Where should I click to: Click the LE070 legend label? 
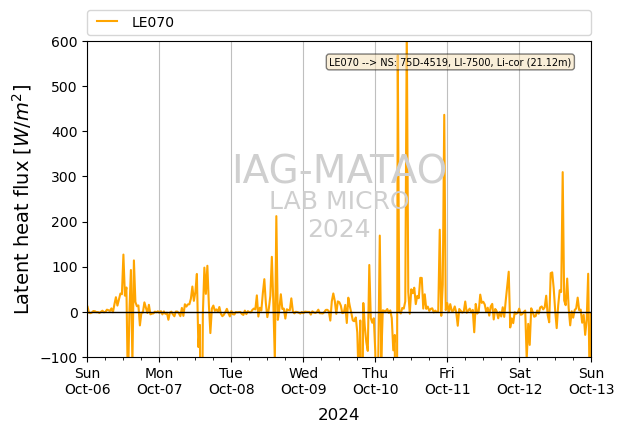(x=153, y=22)
